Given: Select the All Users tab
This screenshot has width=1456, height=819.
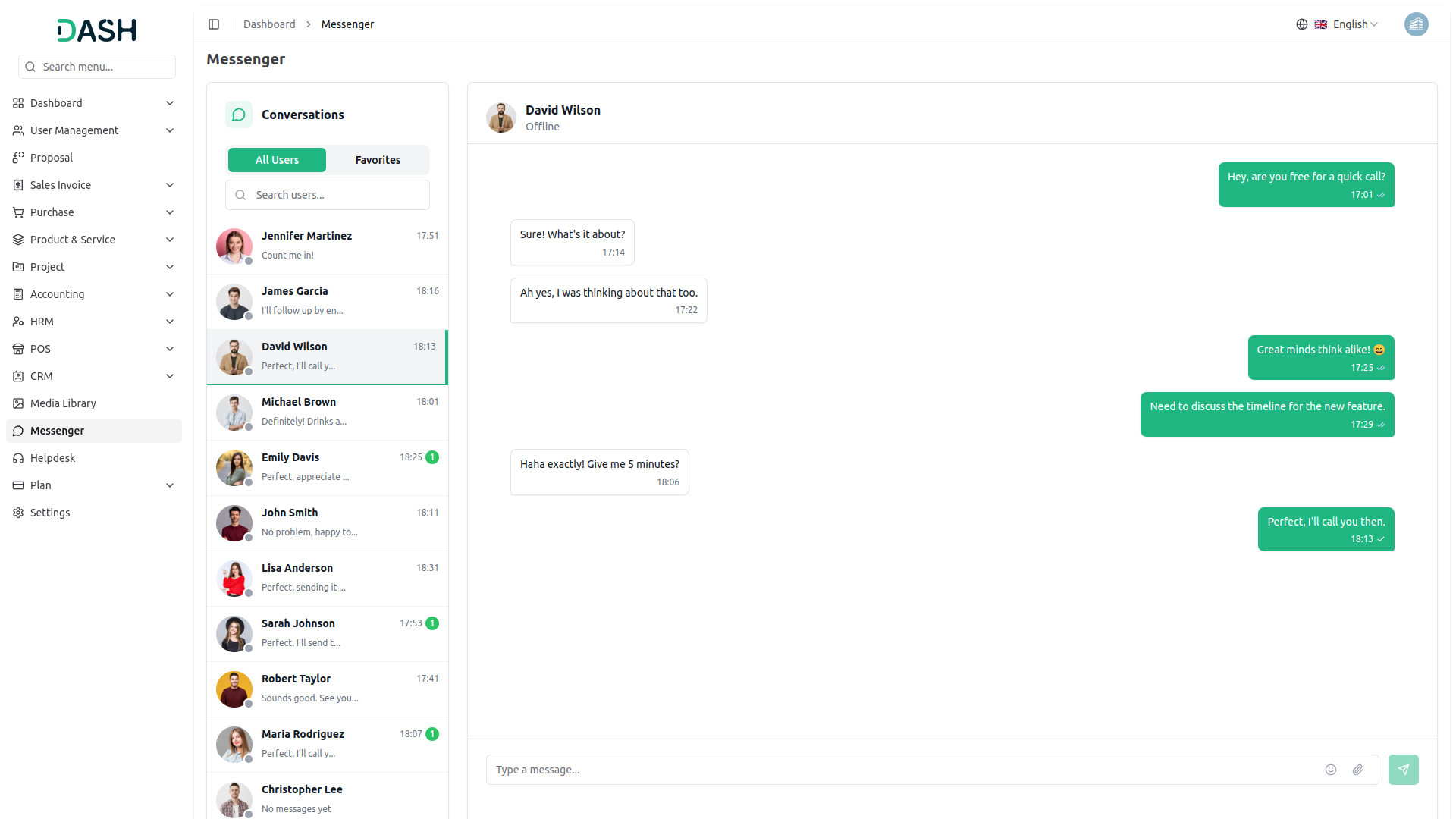Looking at the screenshot, I should click(277, 160).
